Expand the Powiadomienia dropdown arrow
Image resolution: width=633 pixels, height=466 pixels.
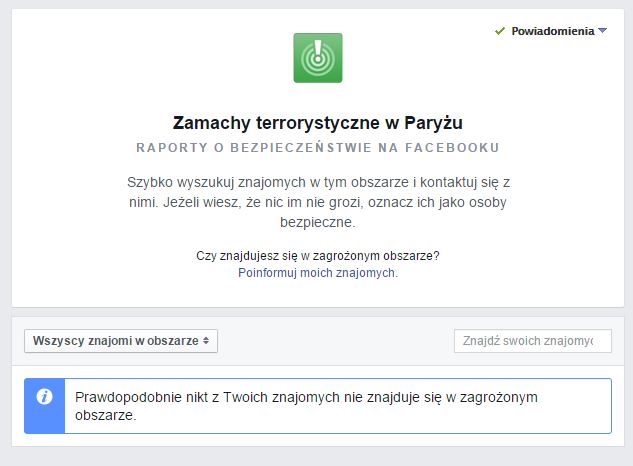coord(602,31)
